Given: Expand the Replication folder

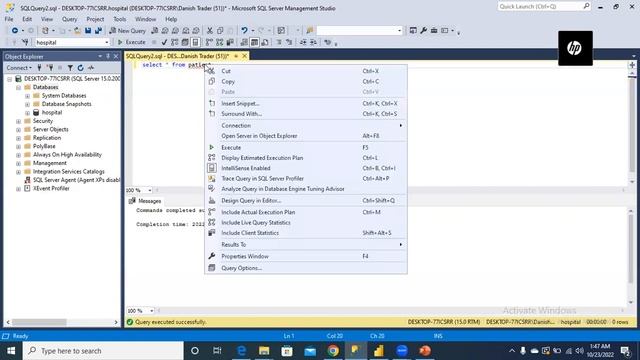Looking at the screenshot, I should pos(18,138).
